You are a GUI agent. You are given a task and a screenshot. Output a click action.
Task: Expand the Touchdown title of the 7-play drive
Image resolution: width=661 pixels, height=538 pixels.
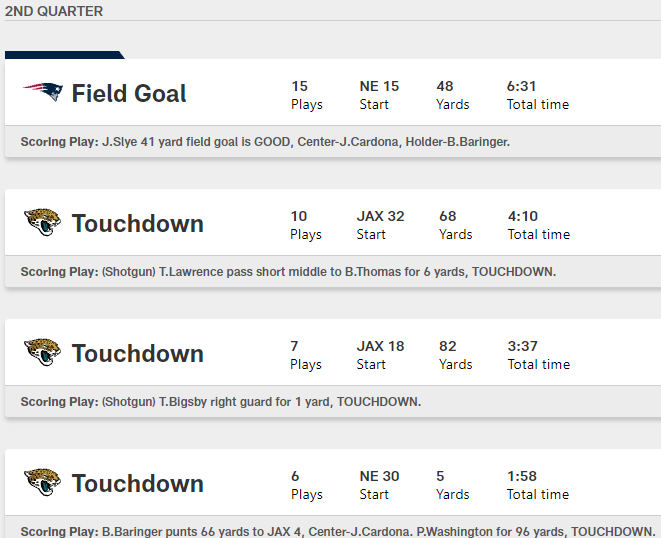click(x=137, y=354)
